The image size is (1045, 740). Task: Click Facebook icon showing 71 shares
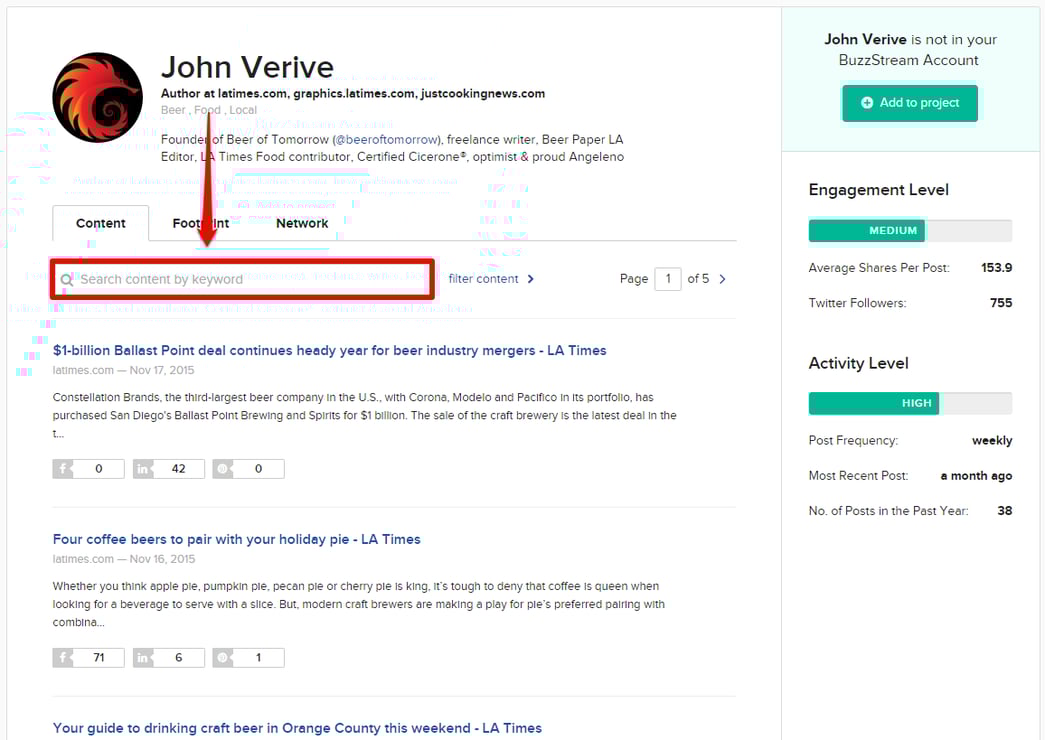point(63,657)
